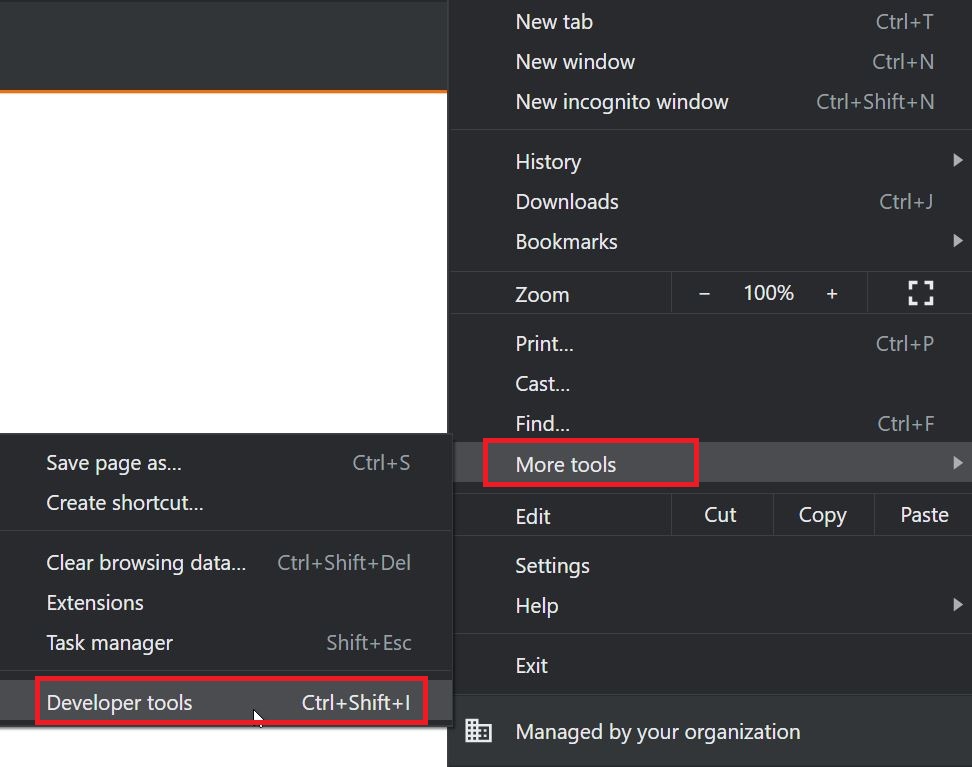Choose Create shortcut... option
Viewport: 972px width, 767px height.
pyautogui.click(x=226, y=503)
